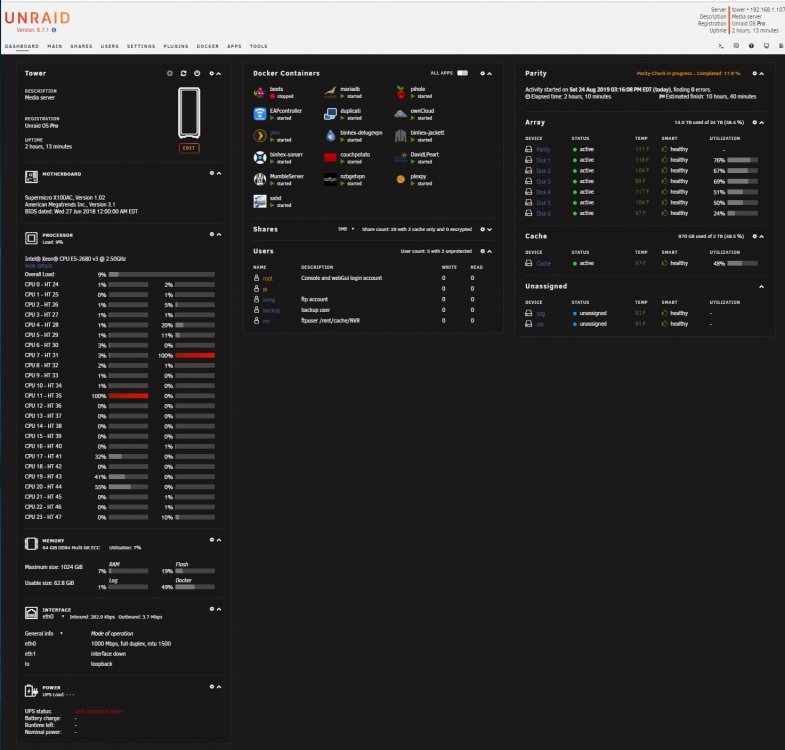
Task: Open the Parity device link
Action: tap(543, 149)
